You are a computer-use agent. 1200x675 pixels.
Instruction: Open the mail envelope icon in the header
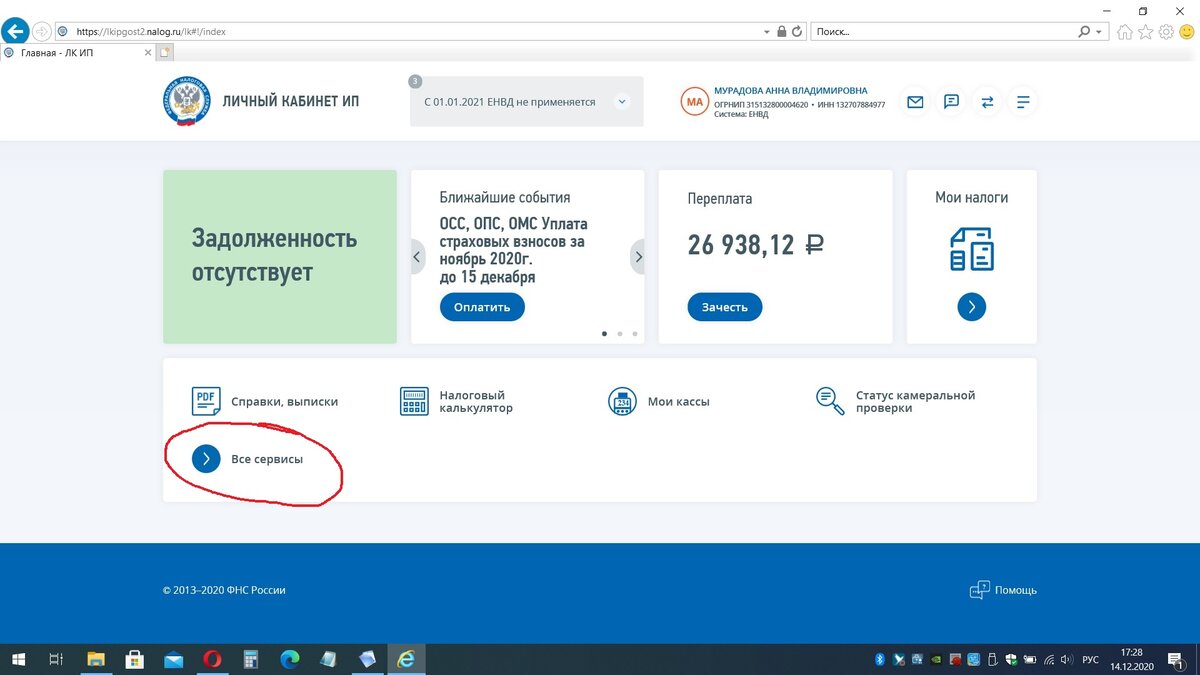pos(914,101)
